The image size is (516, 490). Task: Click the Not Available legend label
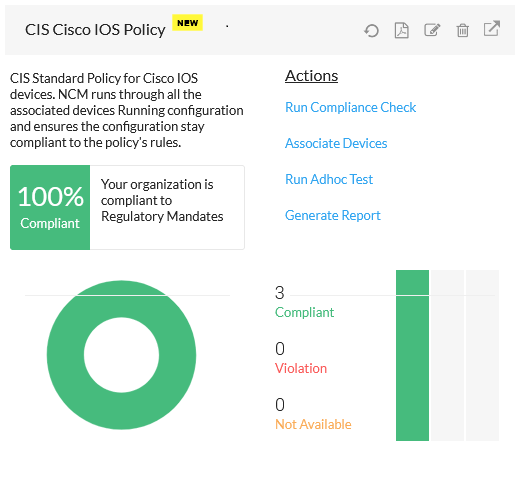pyautogui.click(x=313, y=424)
